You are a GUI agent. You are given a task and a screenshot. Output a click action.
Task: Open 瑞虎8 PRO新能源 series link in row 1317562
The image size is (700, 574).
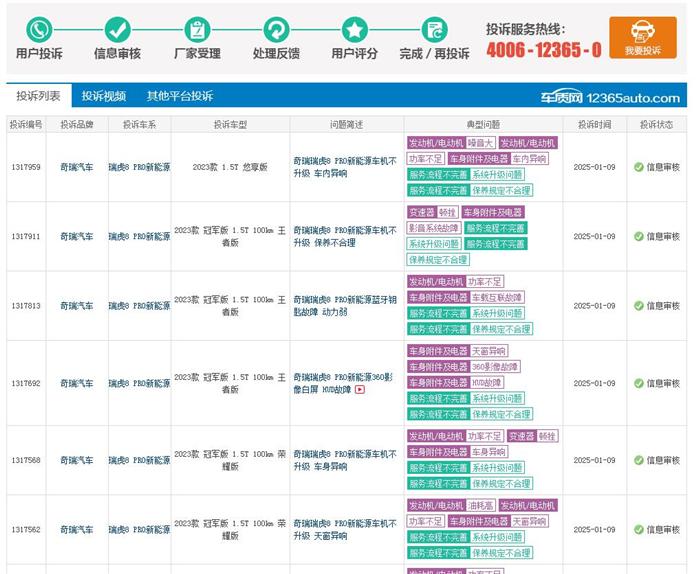(x=139, y=530)
